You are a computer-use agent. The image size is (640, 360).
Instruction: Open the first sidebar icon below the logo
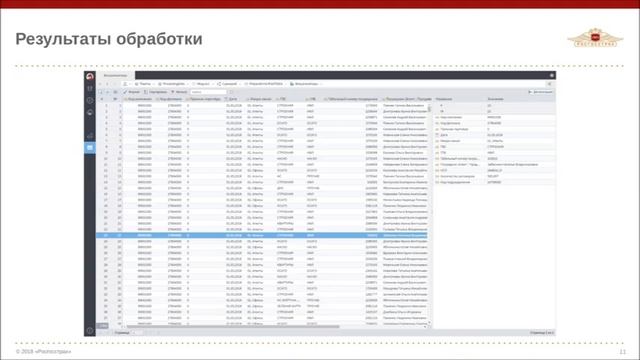coord(90,88)
